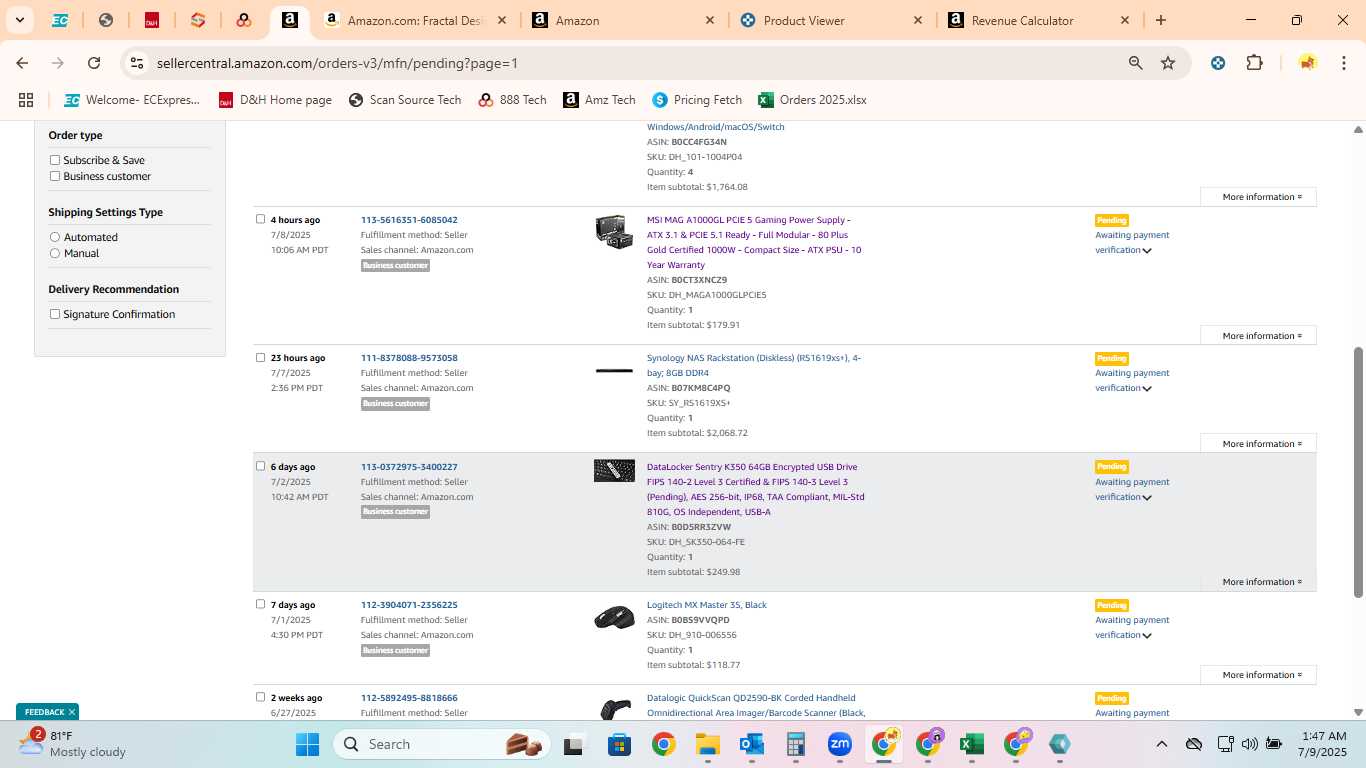This screenshot has height=768, width=1366.
Task: Open Windows Start menu
Action: coord(307,744)
